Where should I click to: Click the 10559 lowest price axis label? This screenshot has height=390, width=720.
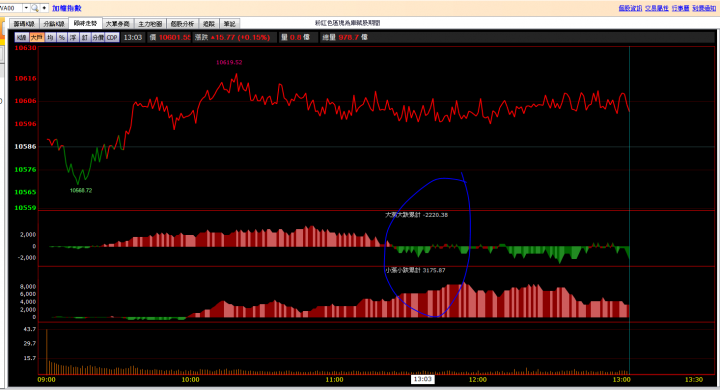click(25, 208)
